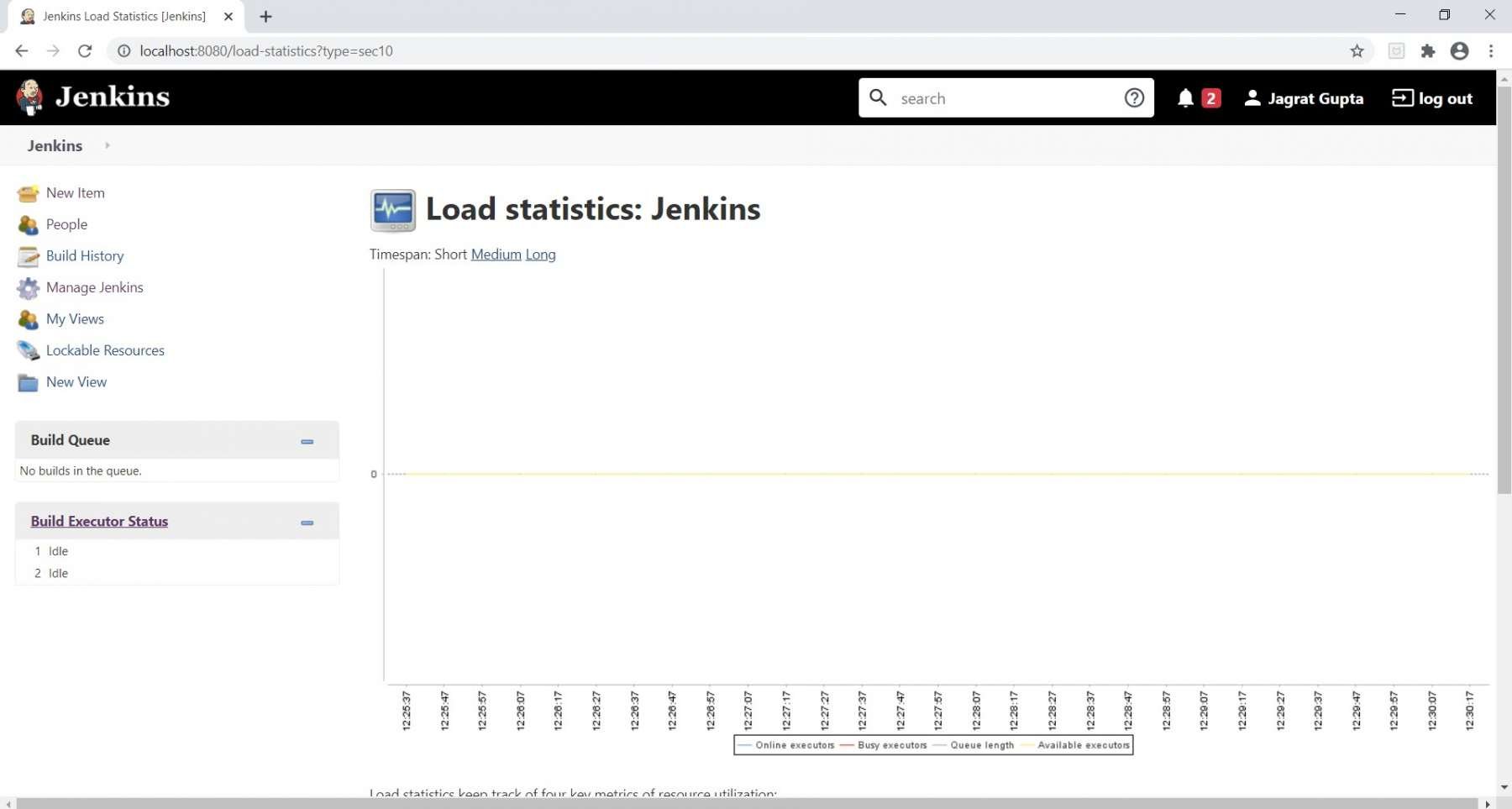The width and height of the screenshot is (1512, 809).
Task: Open Lockable Resources link
Action: pyautogui.click(x=105, y=350)
